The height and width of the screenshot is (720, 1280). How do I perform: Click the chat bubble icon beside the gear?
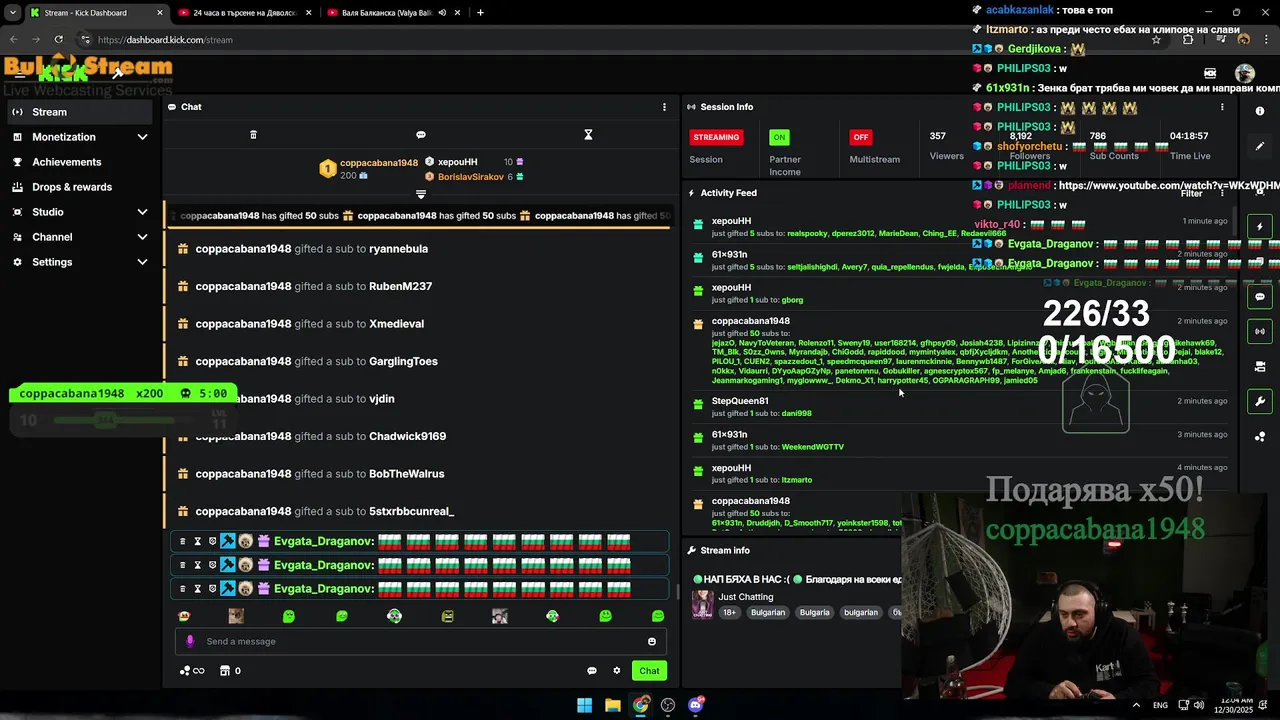(591, 671)
